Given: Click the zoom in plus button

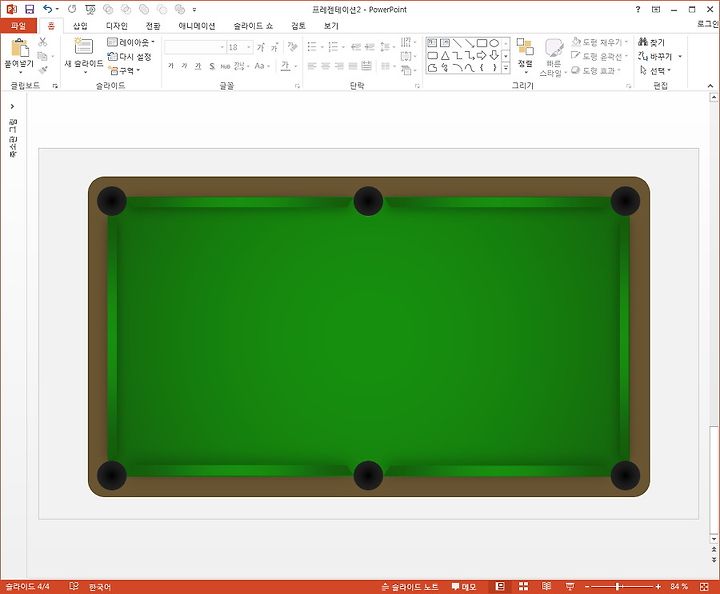Looking at the screenshot, I should [x=658, y=587].
